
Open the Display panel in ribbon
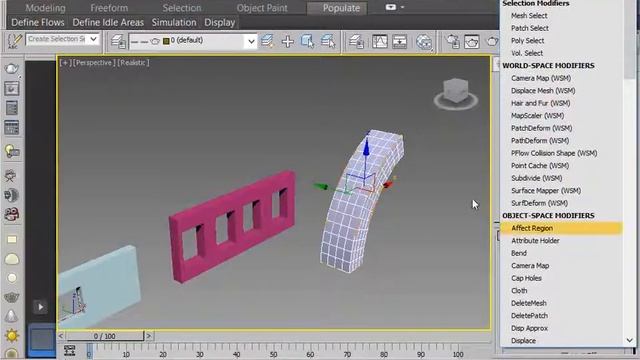pos(220,22)
